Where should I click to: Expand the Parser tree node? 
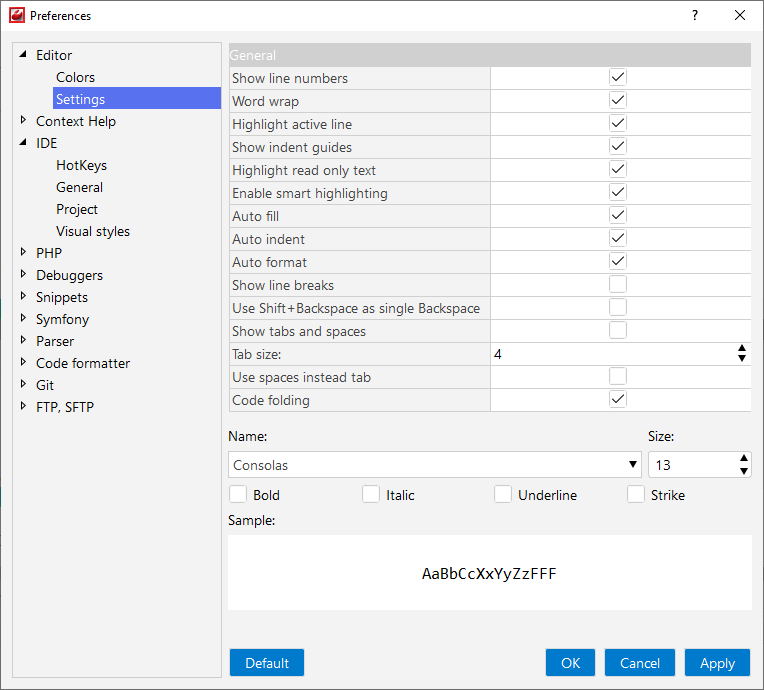coord(23,340)
